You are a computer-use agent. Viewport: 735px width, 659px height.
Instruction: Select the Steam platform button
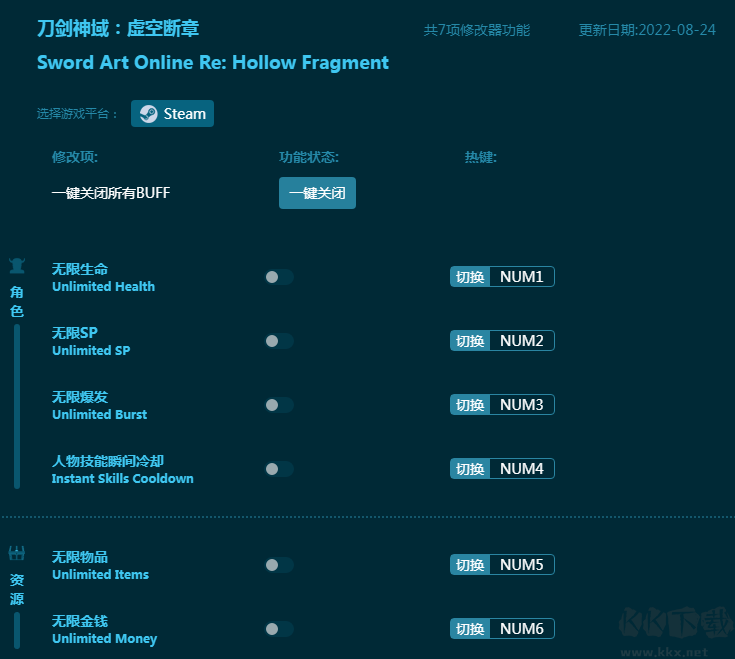[172, 114]
